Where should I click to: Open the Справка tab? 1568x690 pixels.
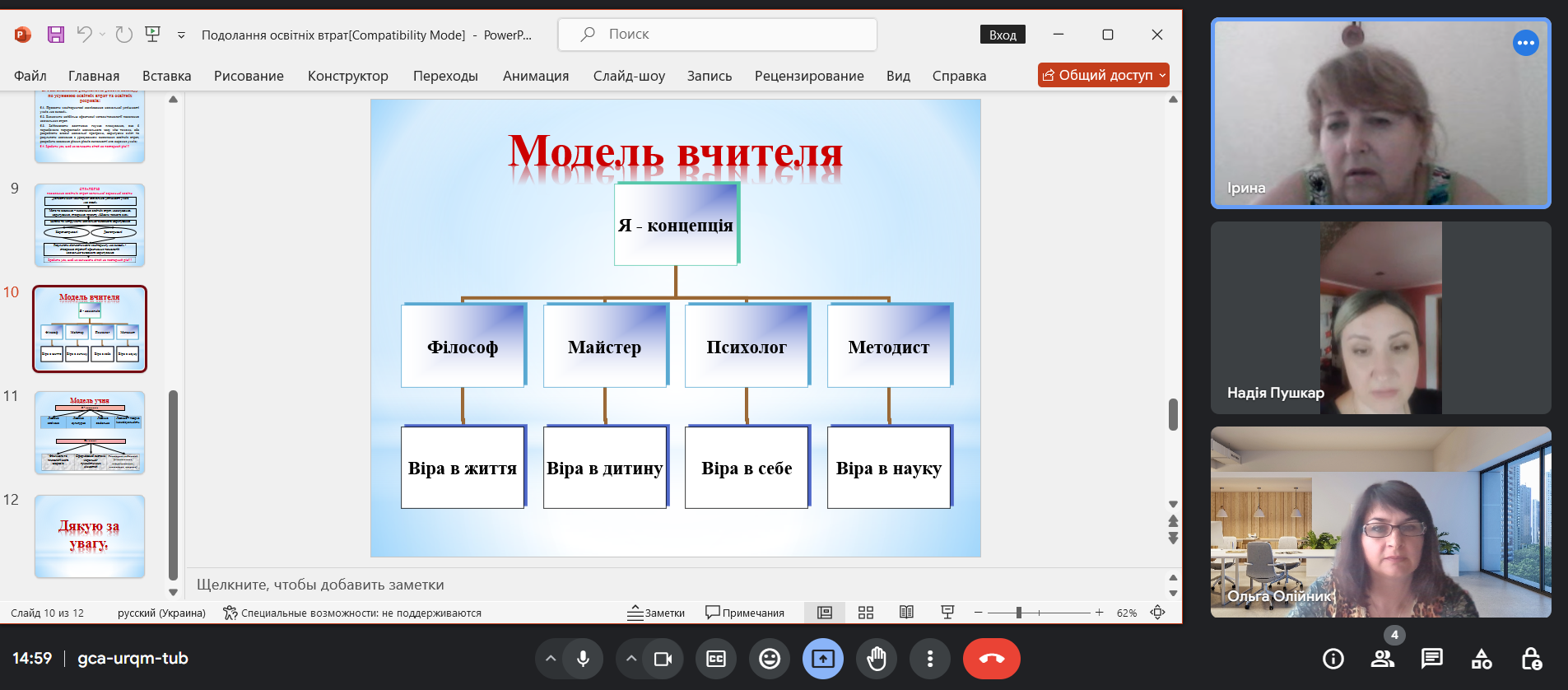959,76
